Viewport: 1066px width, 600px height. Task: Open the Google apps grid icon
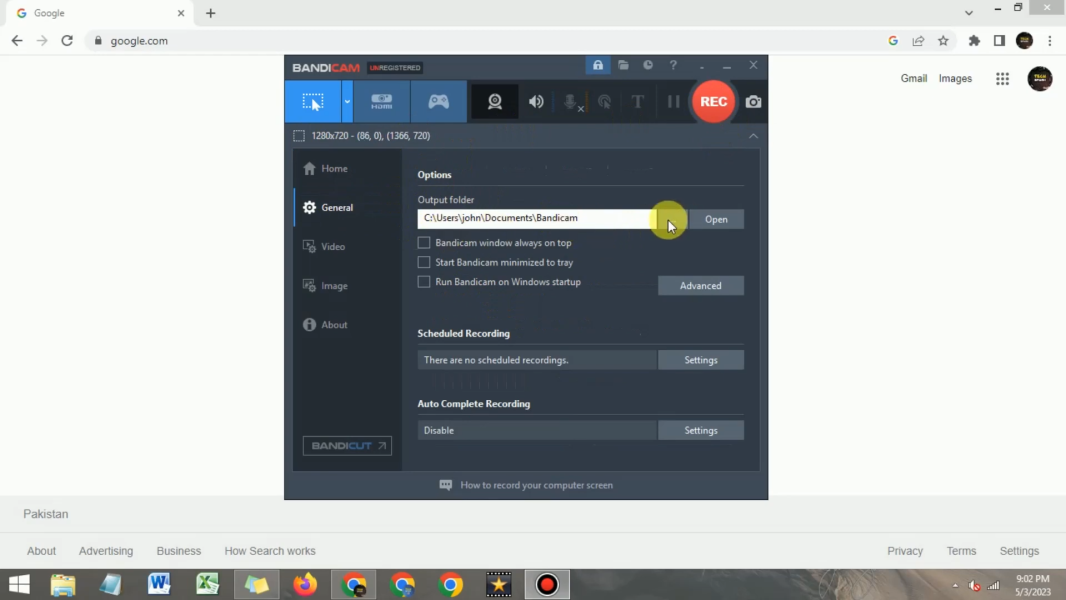(x=1002, y=79)
